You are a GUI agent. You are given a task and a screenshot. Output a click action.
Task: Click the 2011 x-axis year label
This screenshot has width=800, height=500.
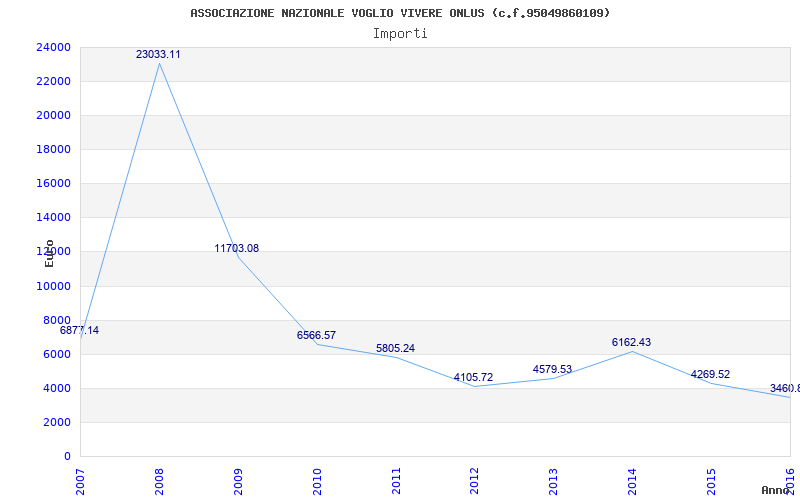tap(396, 482)
